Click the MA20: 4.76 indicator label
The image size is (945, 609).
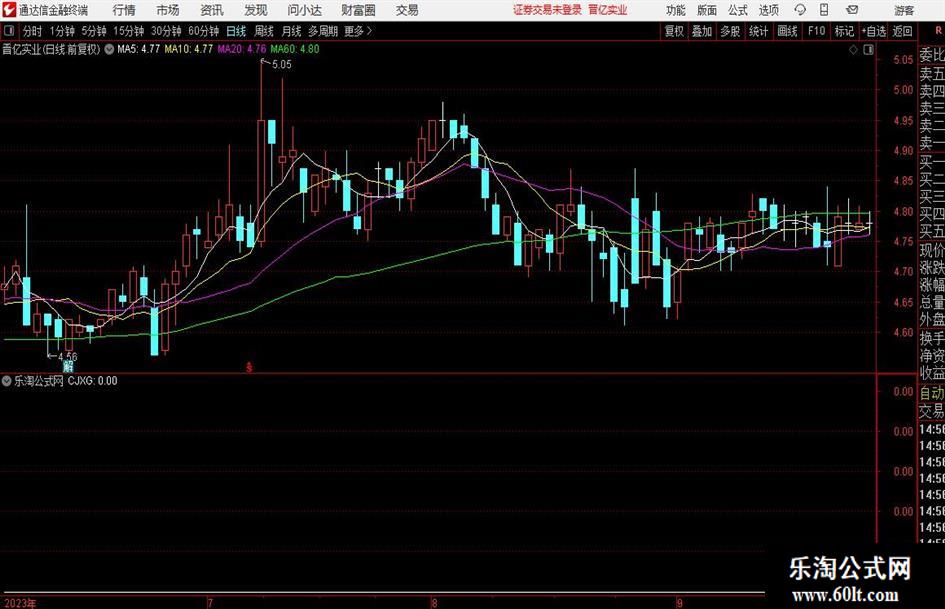click(242, 49)
